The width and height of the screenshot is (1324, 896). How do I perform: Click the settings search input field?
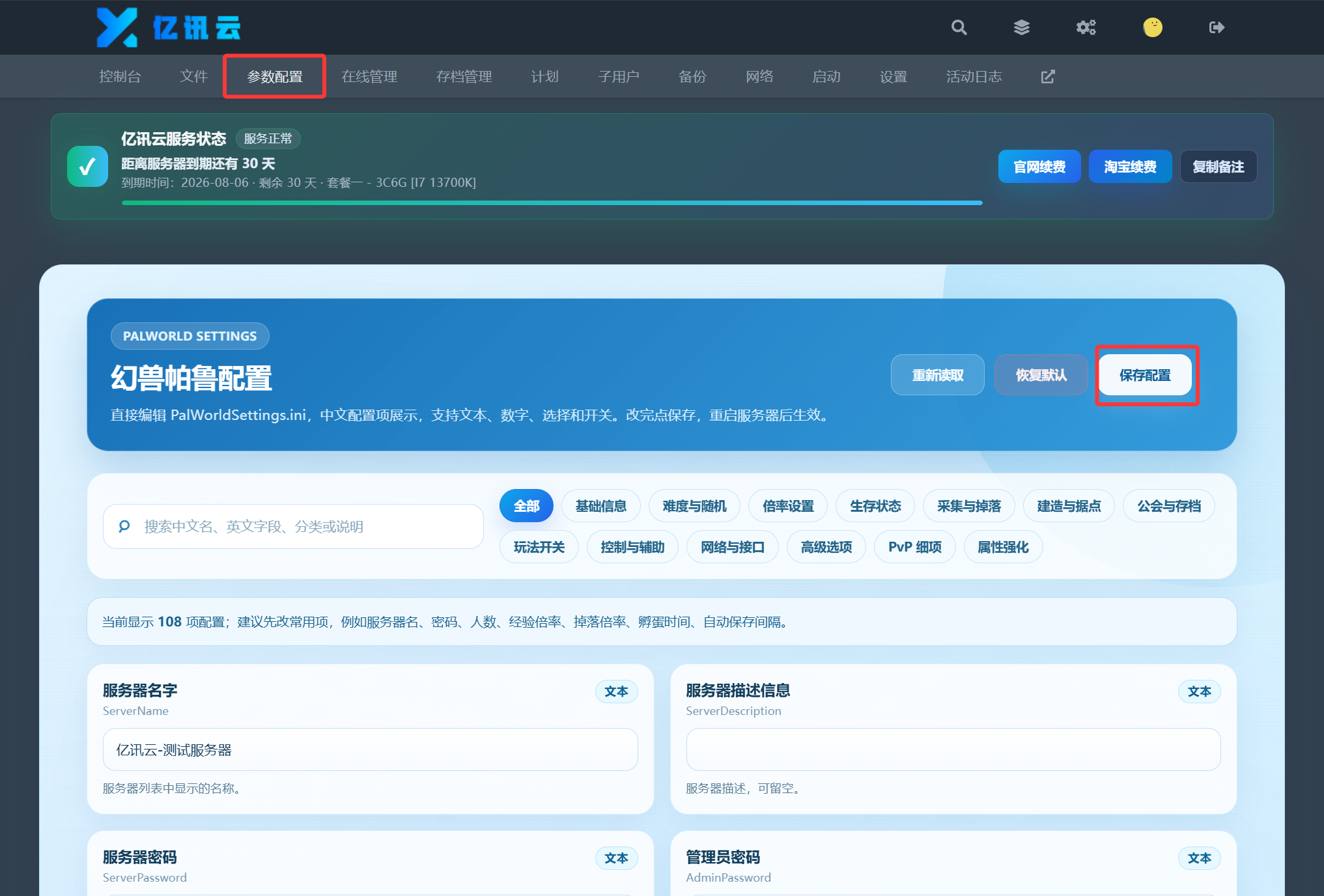point(293,526)
